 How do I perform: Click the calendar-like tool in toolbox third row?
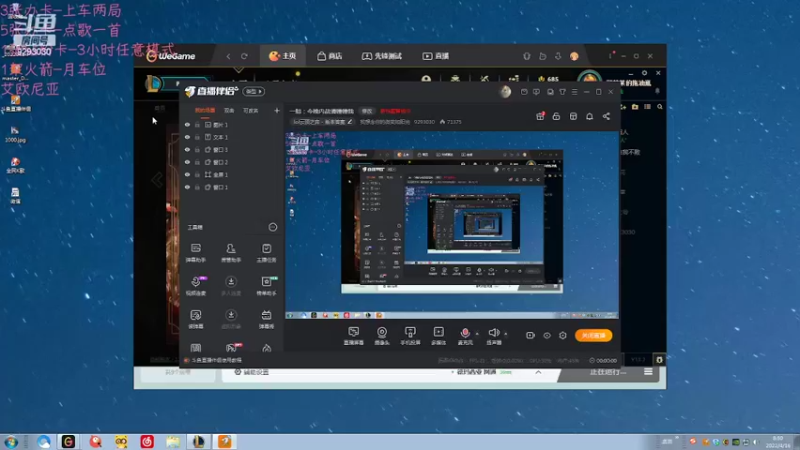coord(266,319)
